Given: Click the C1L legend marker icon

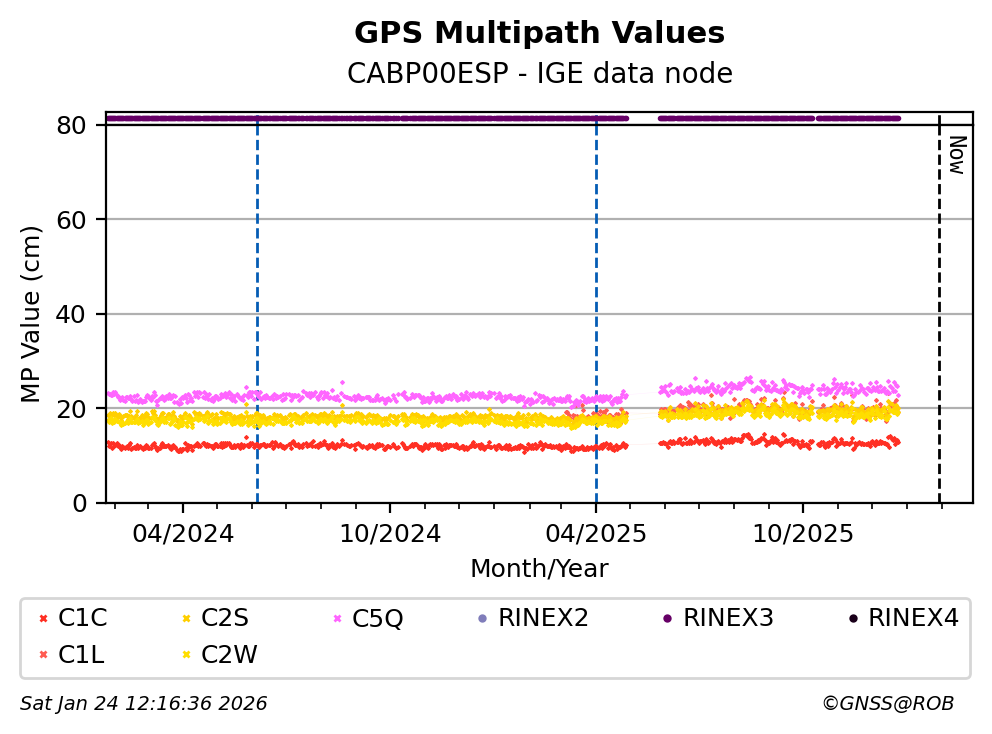Looking at the screenshot, I should click(x=43, y=655).
